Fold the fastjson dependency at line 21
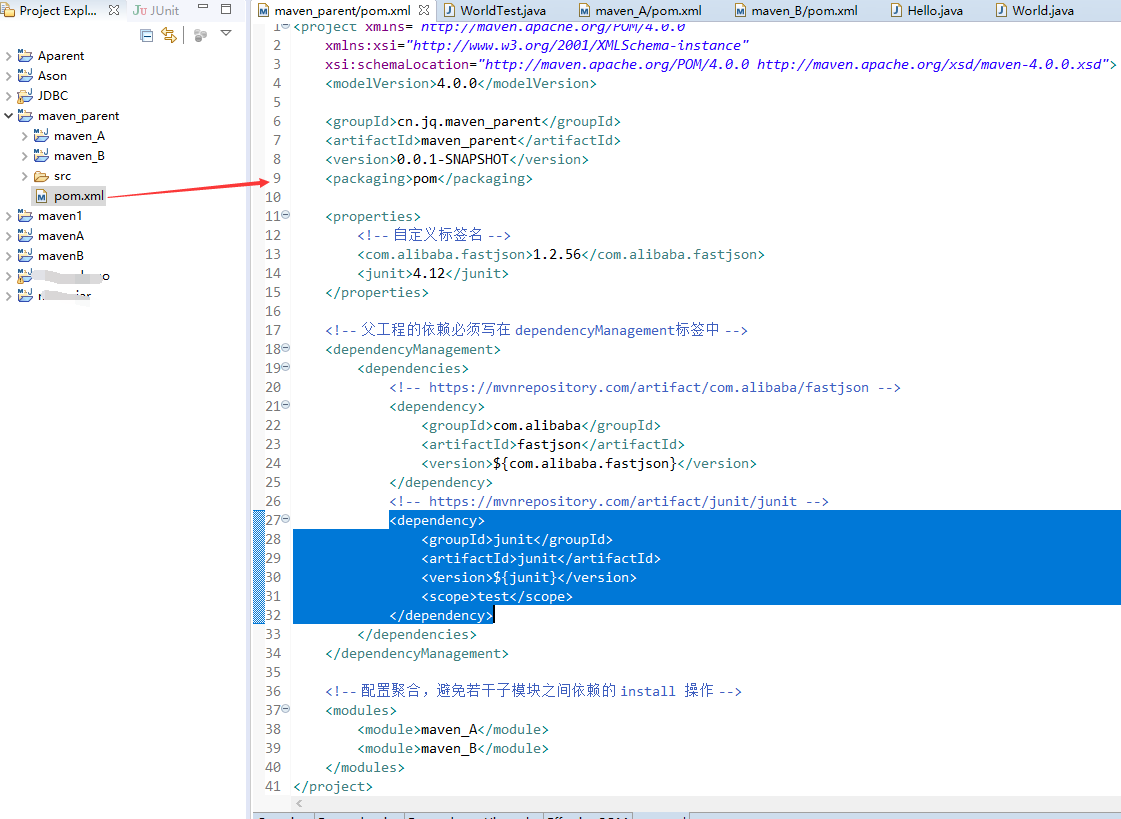This screenshot has width=1121, height=819. pos(286,404)
